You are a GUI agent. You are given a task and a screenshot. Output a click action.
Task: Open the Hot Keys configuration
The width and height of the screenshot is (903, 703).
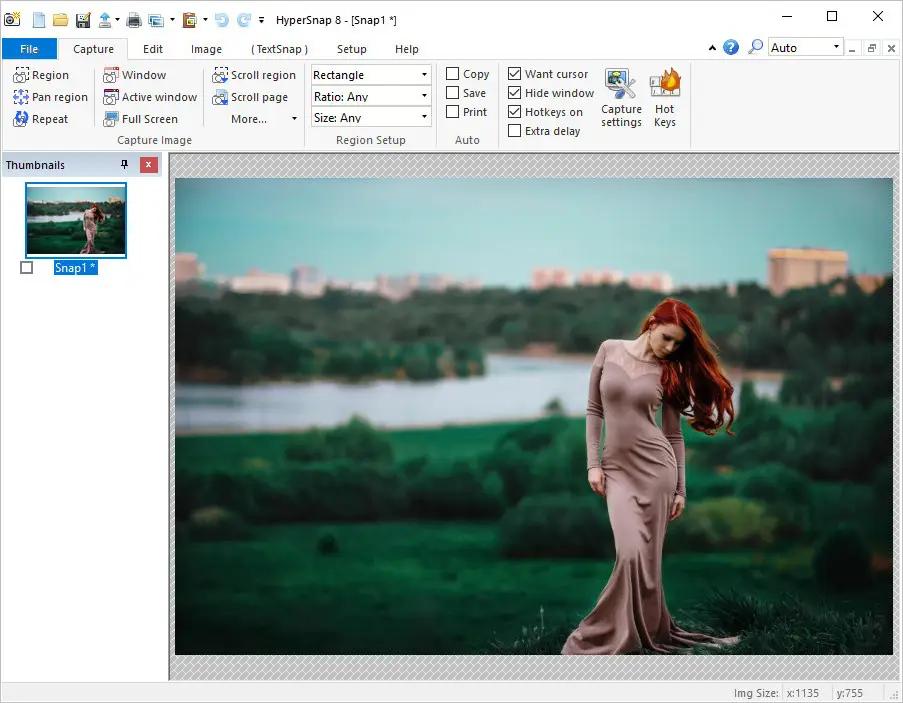(x=665, y=98)
